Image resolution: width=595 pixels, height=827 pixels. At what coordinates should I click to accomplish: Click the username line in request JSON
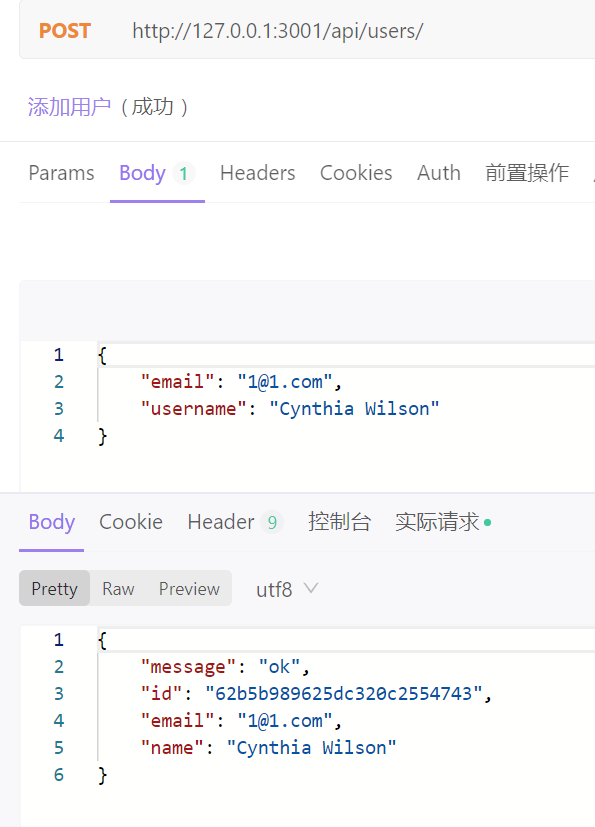(x=290, y=409)
